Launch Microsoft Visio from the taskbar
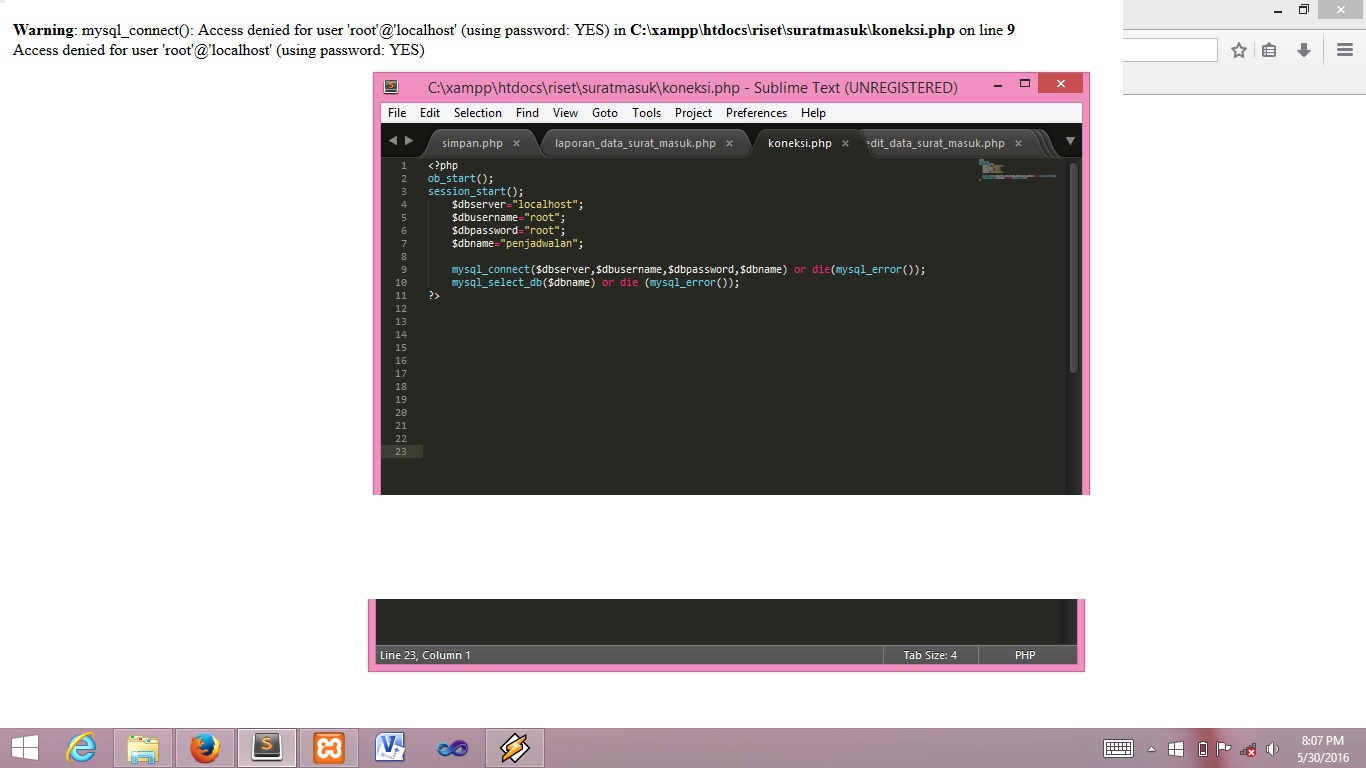The image size is (1366, 768). (x=390, y=748)
